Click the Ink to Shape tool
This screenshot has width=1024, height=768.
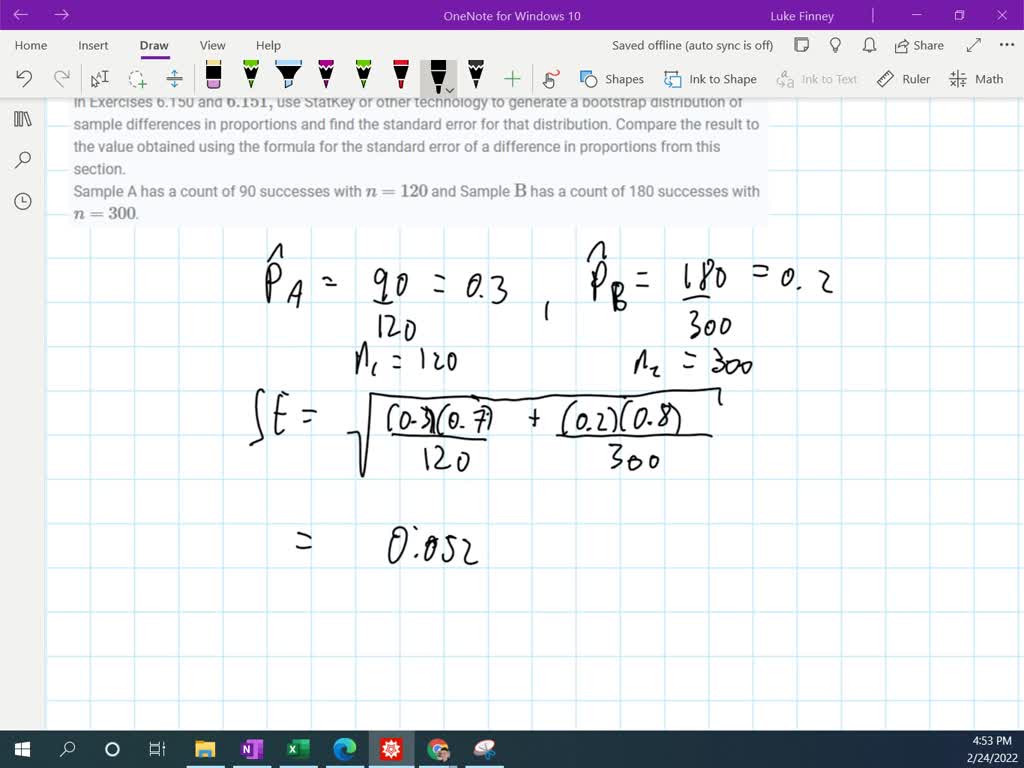[710, 78]
